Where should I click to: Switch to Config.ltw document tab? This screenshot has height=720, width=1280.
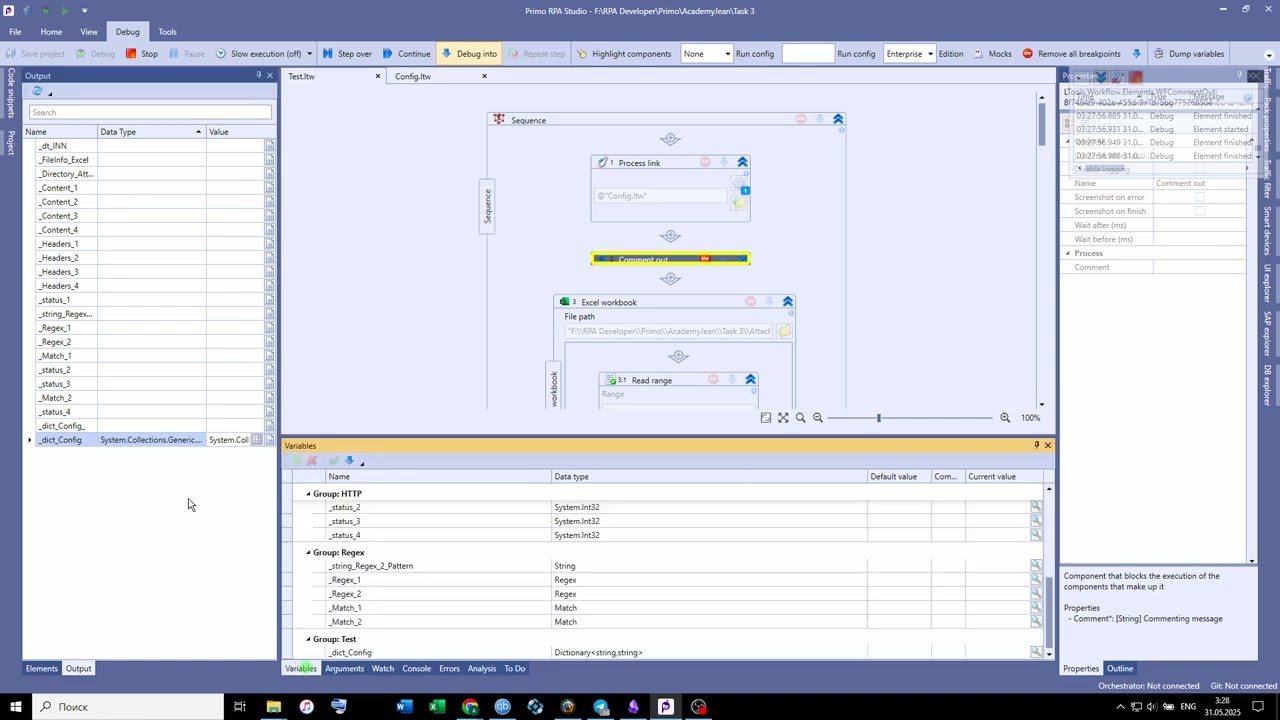tap(413, 76)
